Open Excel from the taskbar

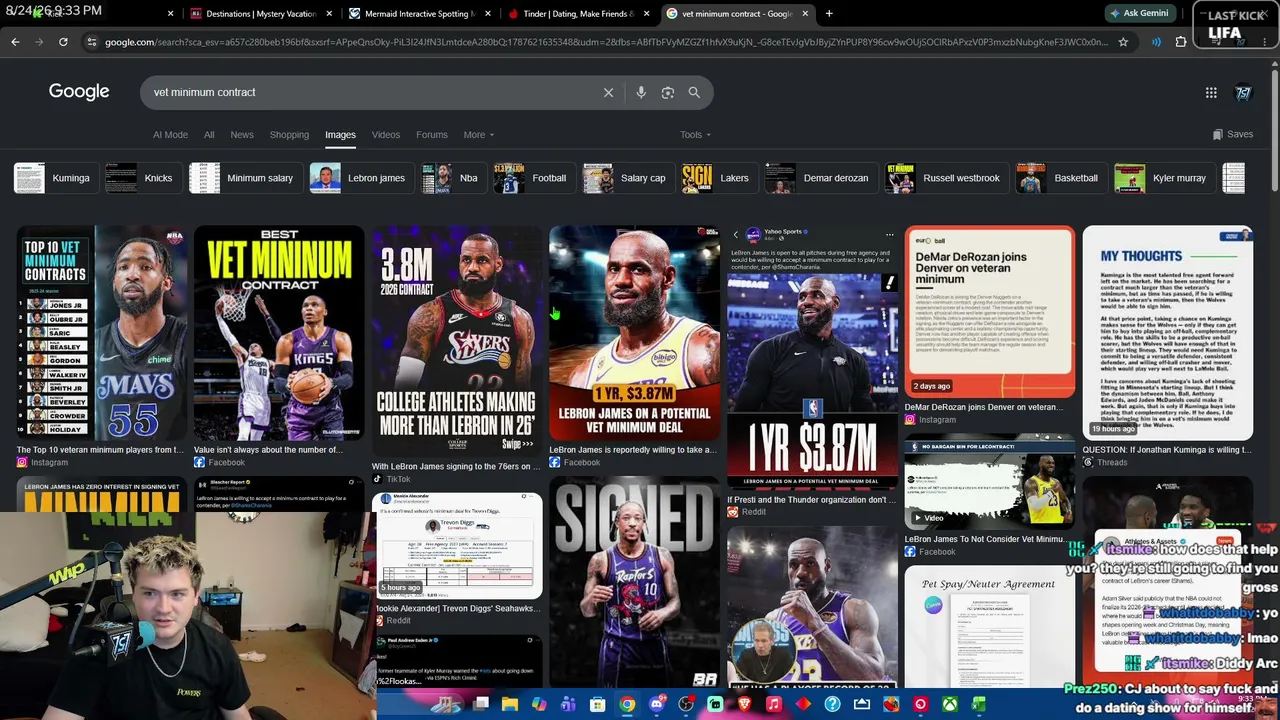(979, 704)
